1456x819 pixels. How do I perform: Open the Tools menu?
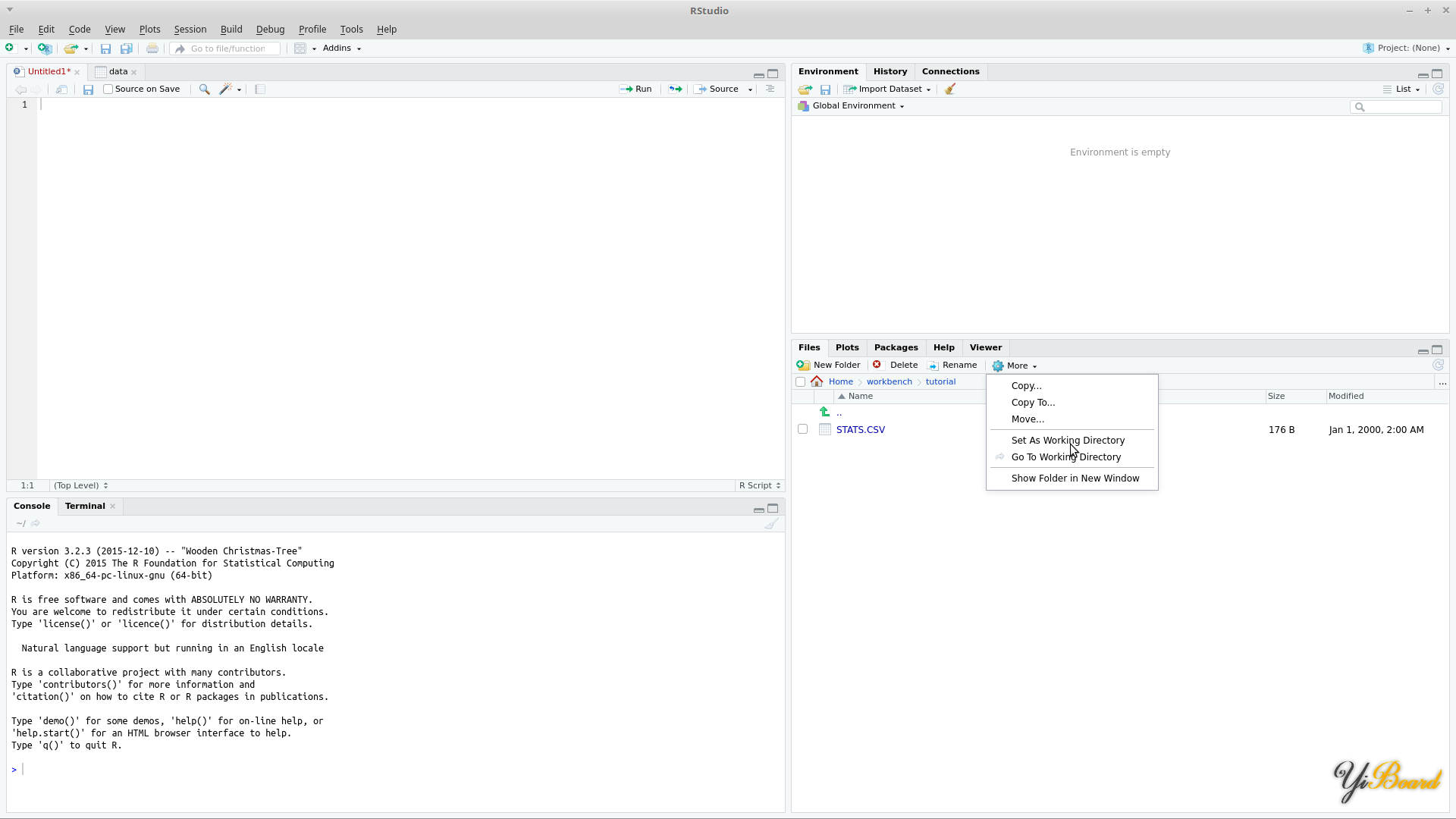351,30
